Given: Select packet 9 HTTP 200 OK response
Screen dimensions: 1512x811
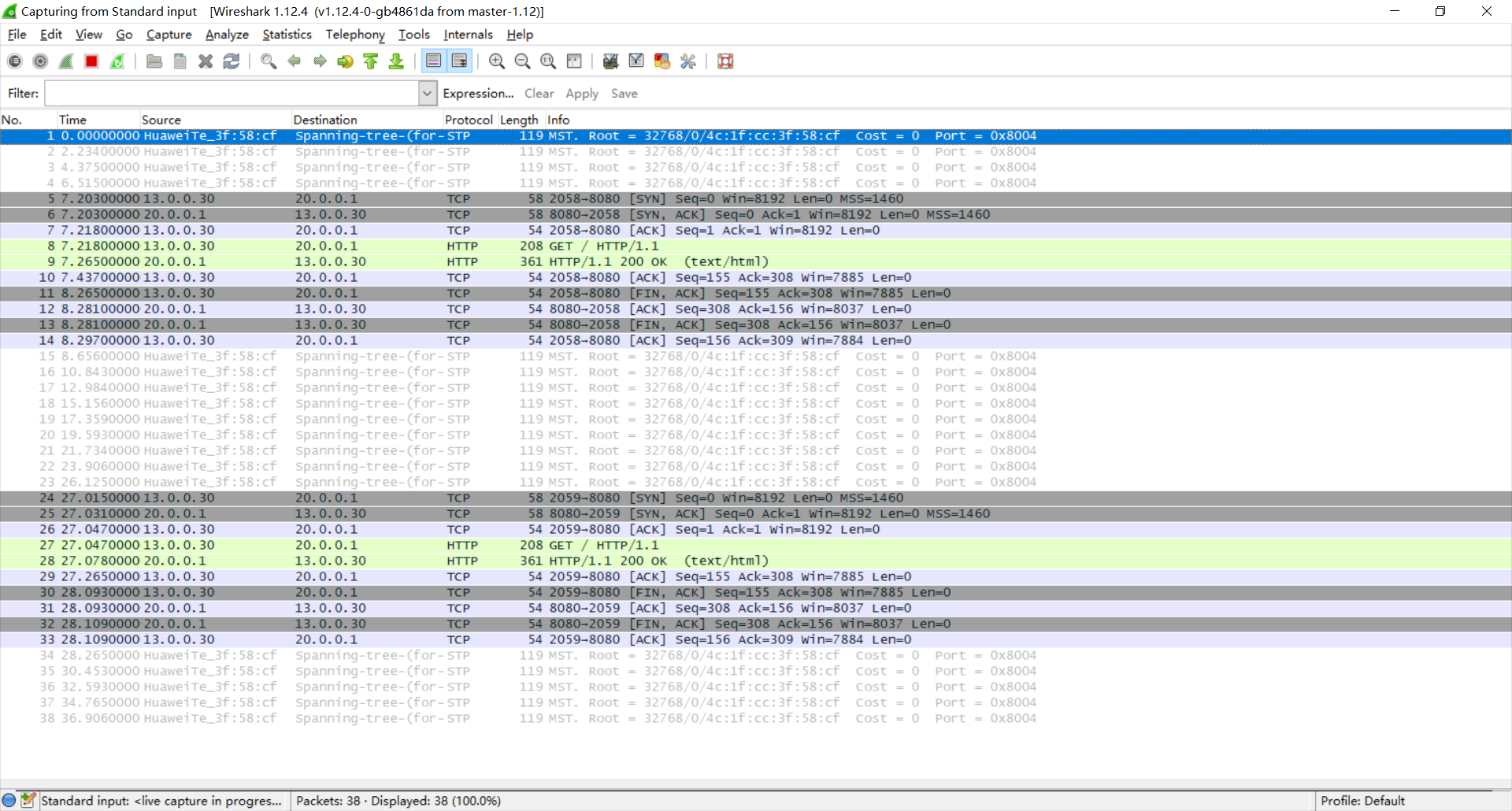Looking at the screenshot, I should pyautogui.click(x=756, y=262).
